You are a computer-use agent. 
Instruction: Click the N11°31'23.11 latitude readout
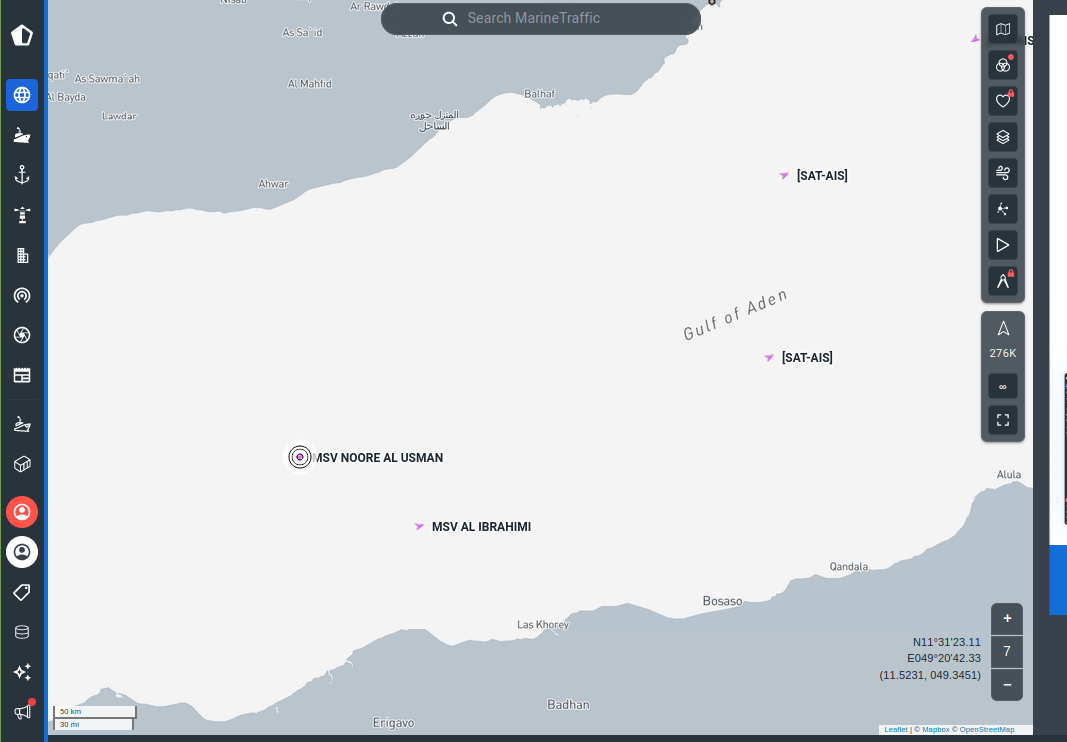pyautogui.click(x=947, y=642)
